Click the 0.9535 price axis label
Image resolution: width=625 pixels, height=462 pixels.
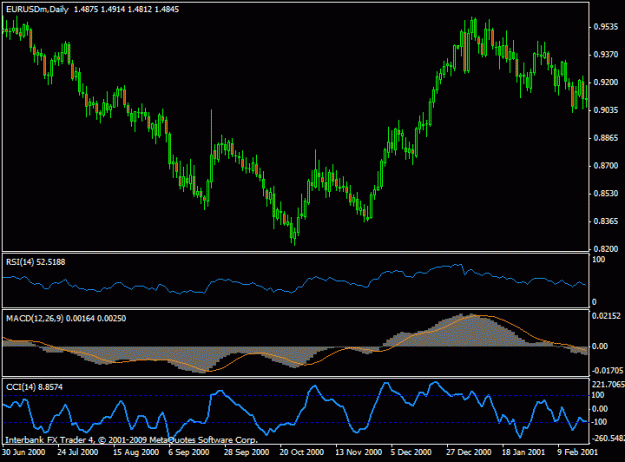point(606,27)
